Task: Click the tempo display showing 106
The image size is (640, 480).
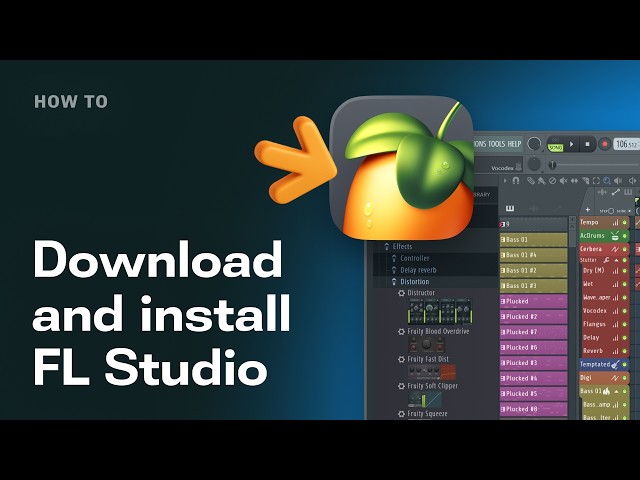Action: [x=626, y=144]
